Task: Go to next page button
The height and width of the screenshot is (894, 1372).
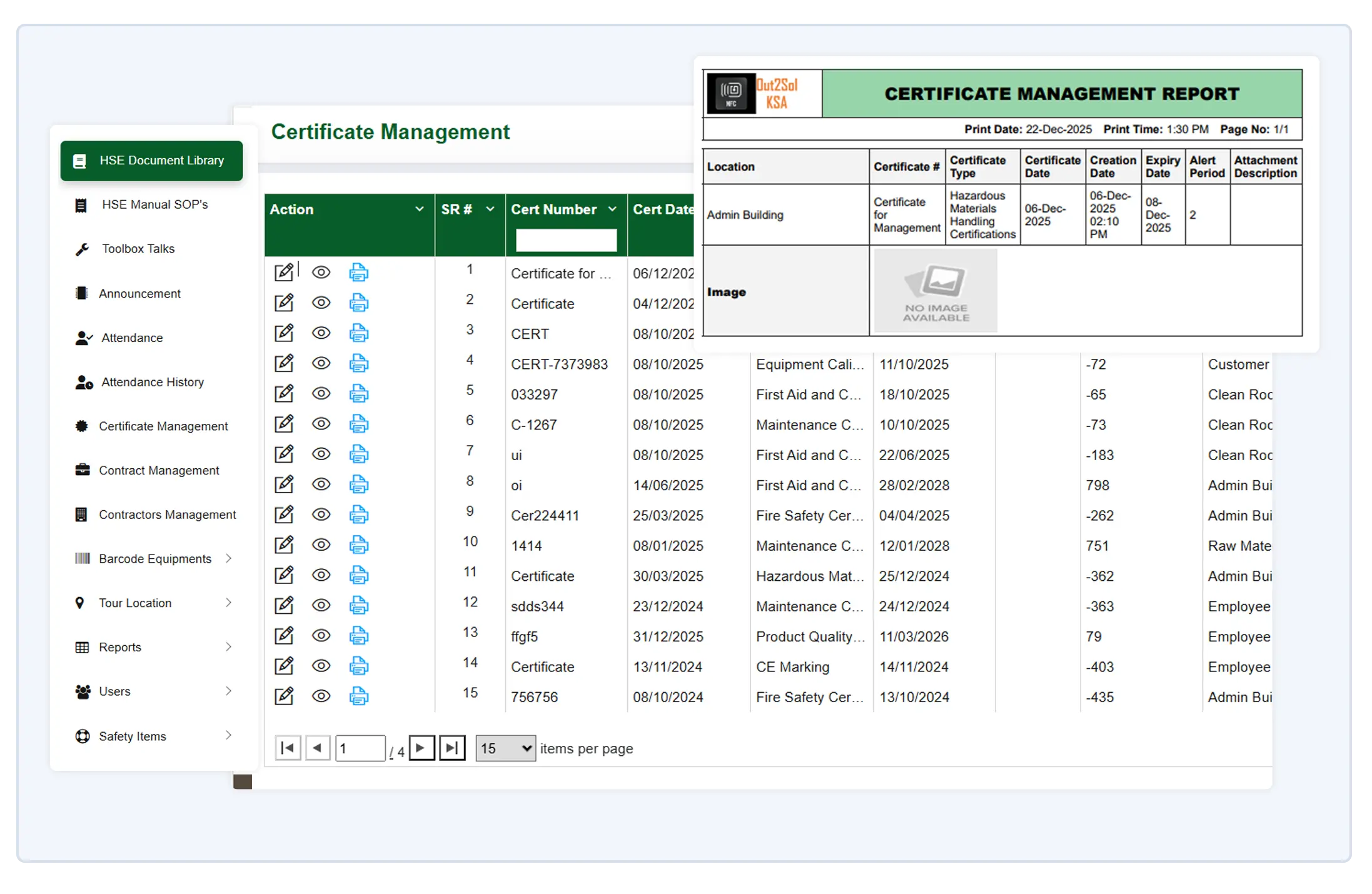Action: click(421, 748)
